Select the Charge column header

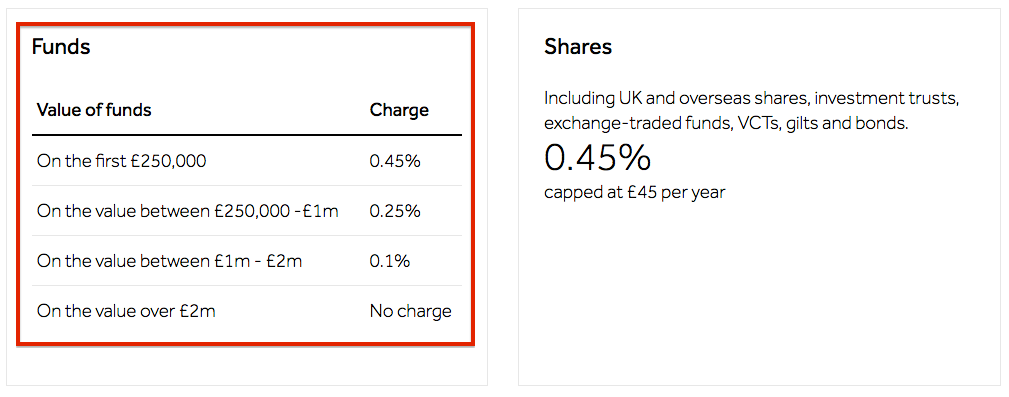click(x=399, y=110)
